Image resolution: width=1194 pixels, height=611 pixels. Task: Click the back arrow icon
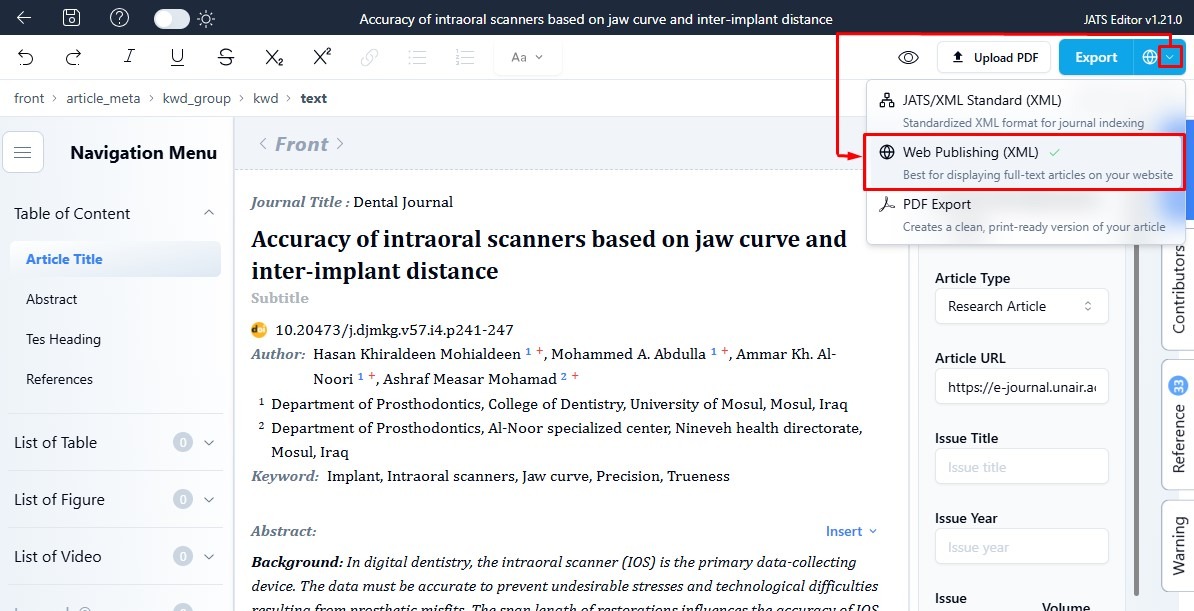click(x=24, y=18)
